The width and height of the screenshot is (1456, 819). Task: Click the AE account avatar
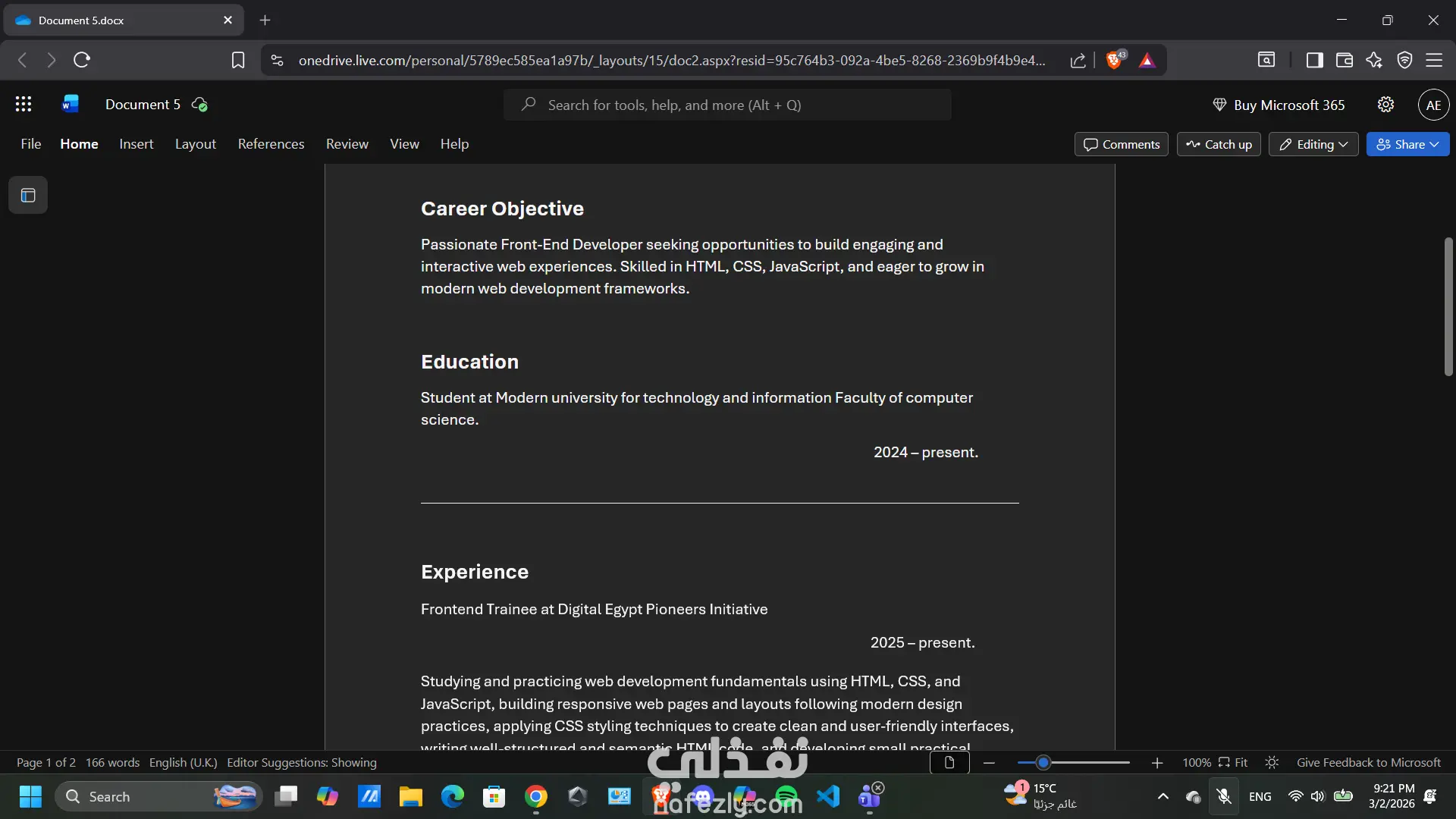1432,105
